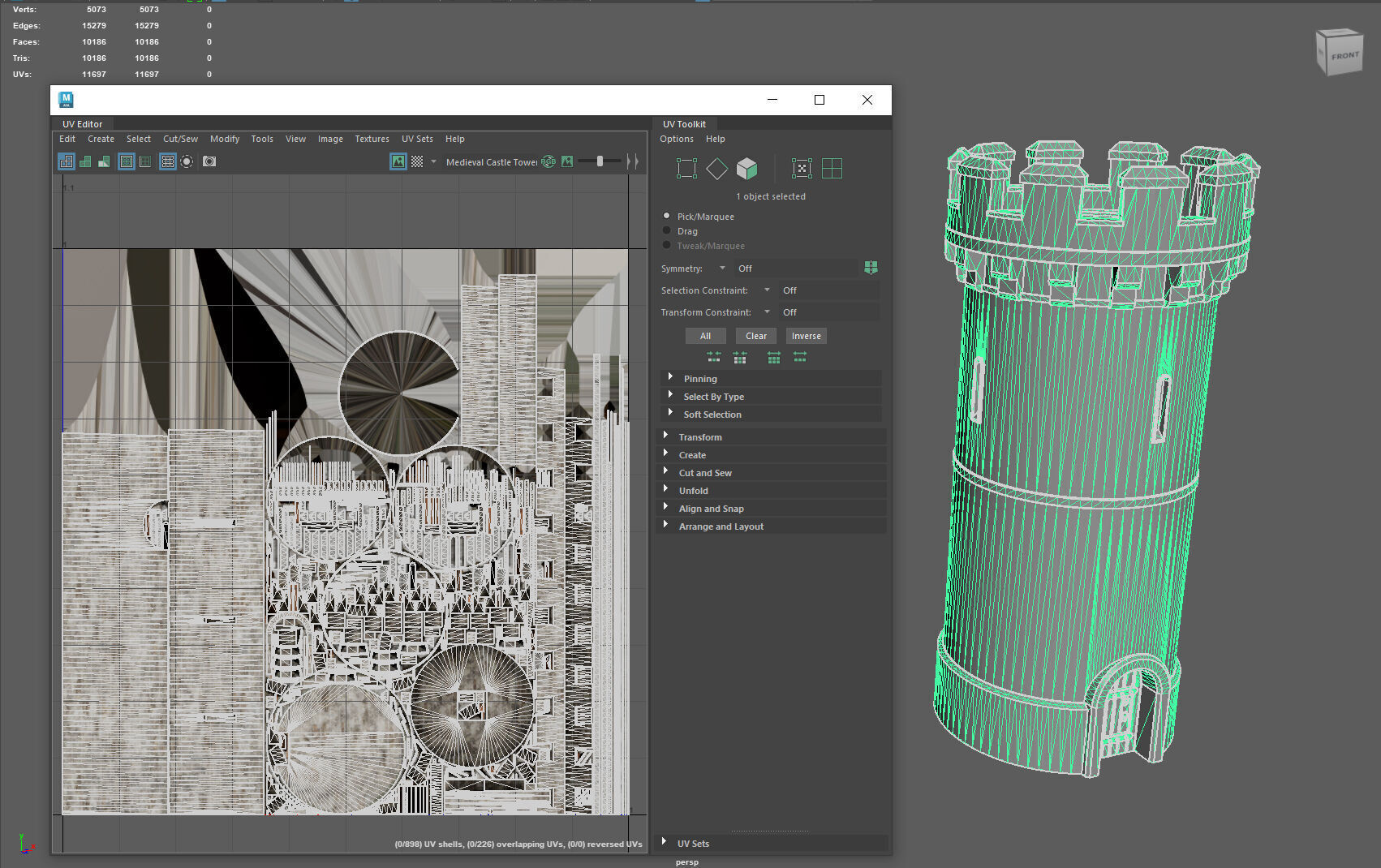This screenshot has width=1381, height=868.
Task: Expand the Transform section
Action: (x=772, y=436)
